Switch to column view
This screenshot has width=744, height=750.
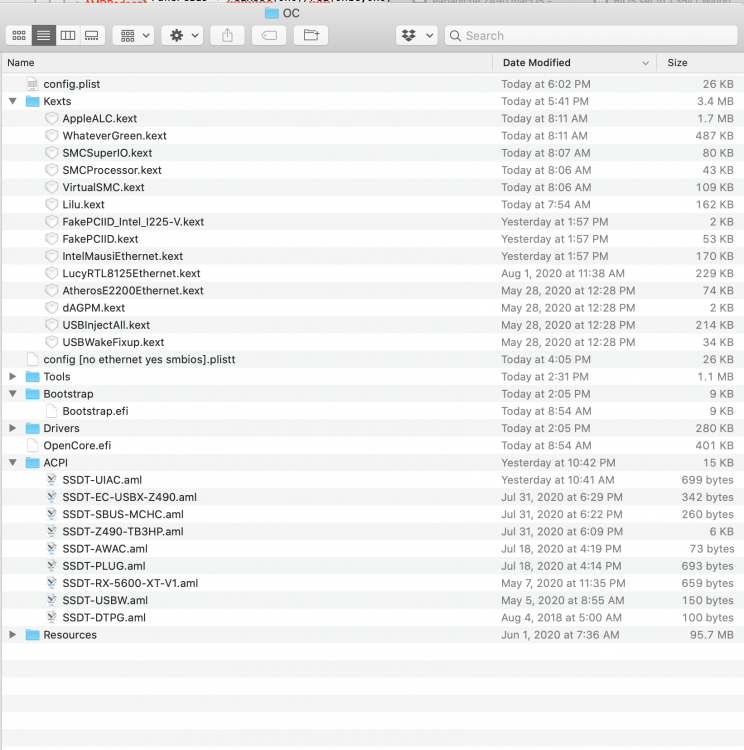coord(68,35)
